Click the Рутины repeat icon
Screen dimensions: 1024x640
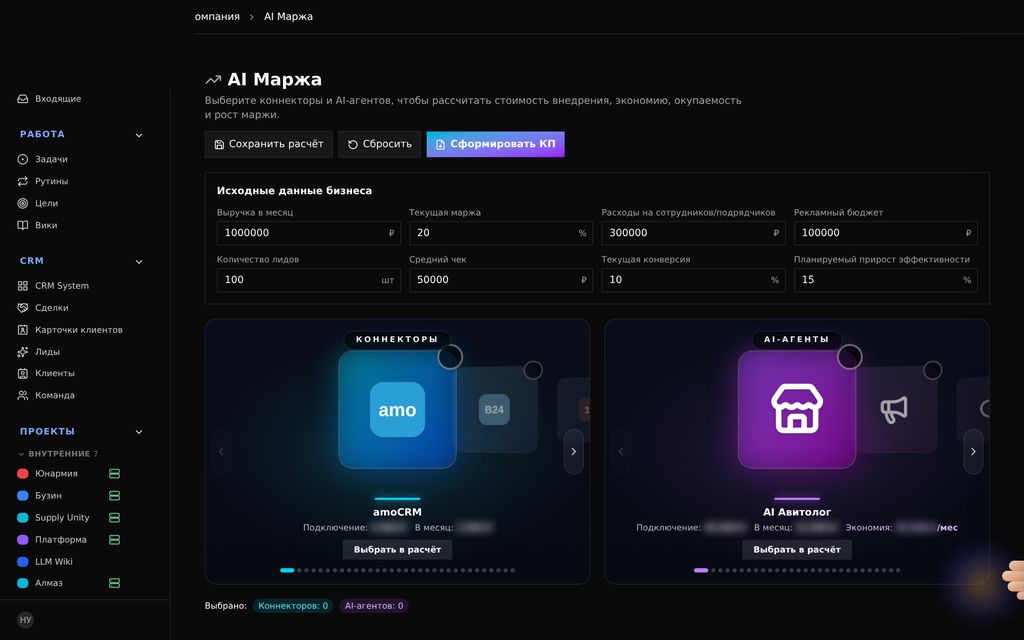(23, 181)
